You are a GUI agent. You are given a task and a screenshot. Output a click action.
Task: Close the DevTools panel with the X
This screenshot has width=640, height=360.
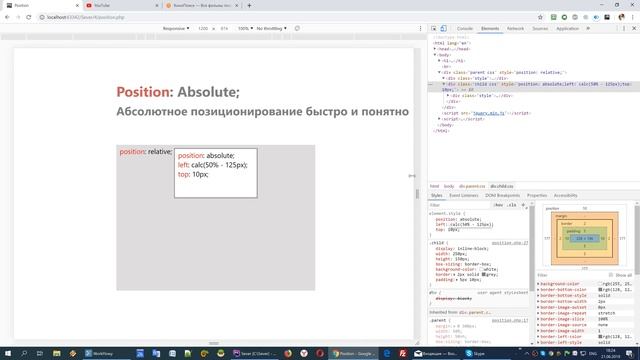coord(634,29)
